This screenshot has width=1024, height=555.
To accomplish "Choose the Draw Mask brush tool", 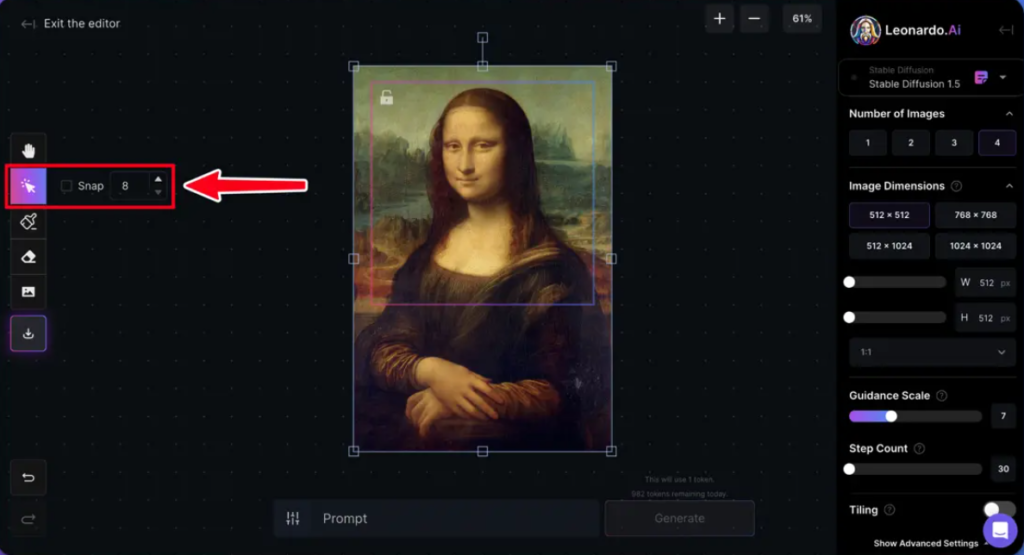I will pyautogui.click(x=28, y=221).
